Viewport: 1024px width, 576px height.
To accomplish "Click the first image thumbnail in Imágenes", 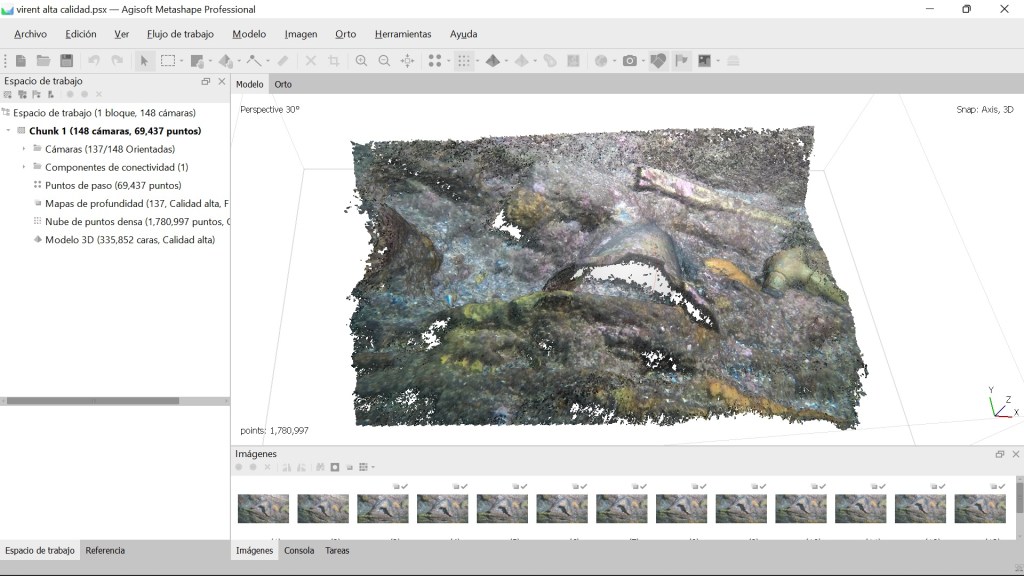I will pos(263,508).
